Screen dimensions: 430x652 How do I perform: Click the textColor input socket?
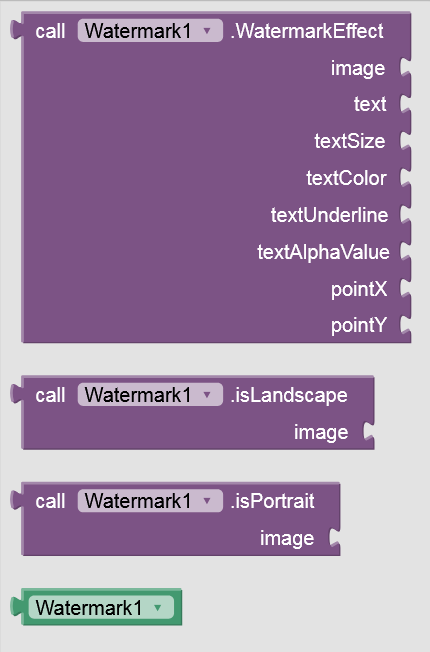pos(405,178)
